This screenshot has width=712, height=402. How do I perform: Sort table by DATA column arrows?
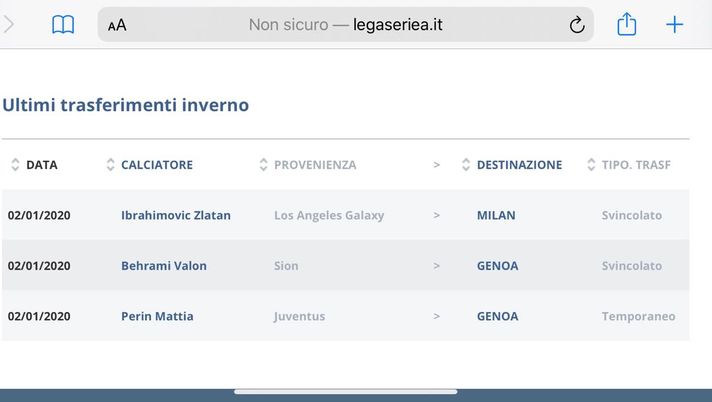click(15, 165)
